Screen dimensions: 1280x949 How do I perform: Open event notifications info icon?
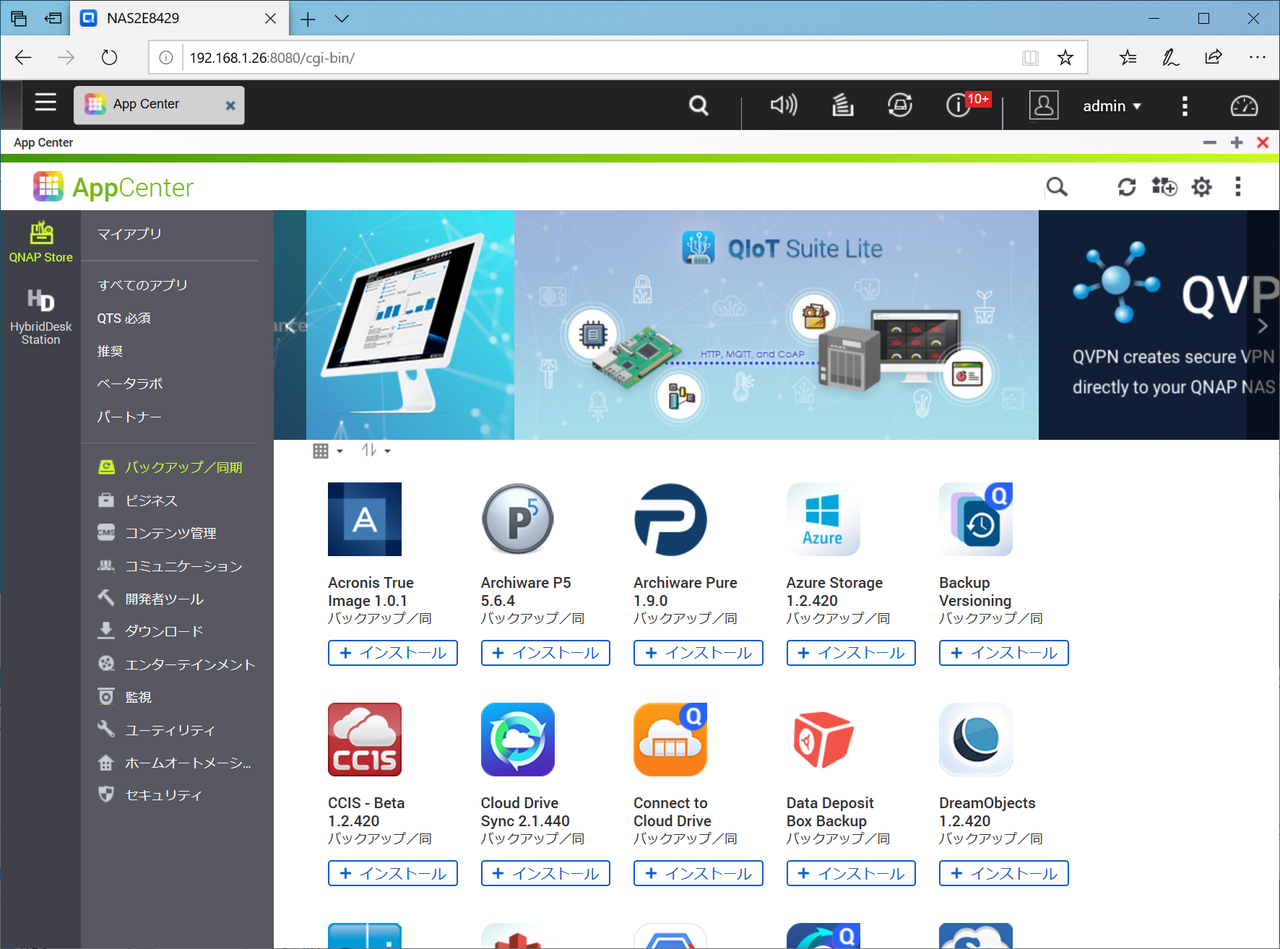click(958, 105)
